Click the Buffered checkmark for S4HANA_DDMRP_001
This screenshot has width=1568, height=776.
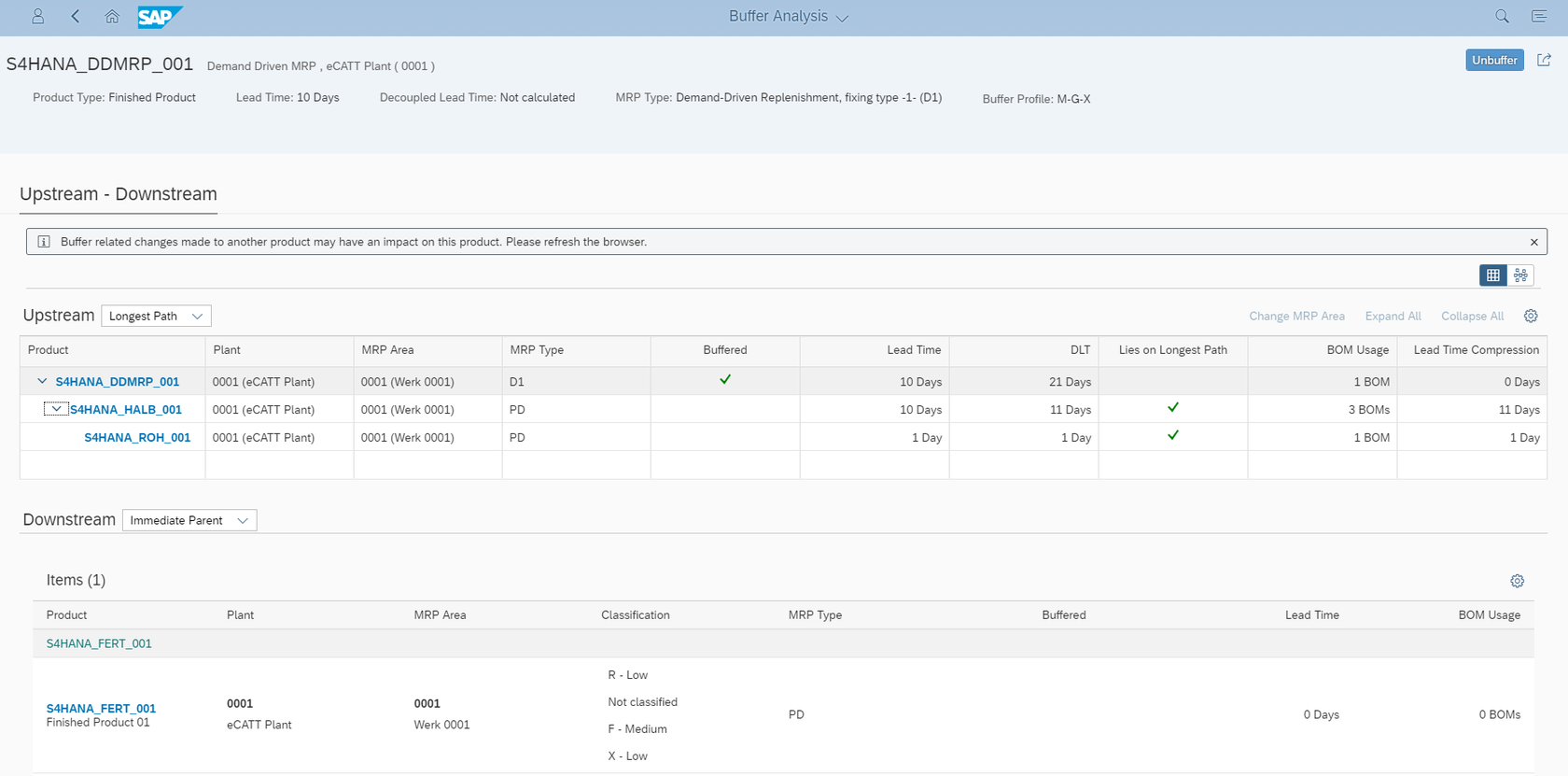click(x=725, y=379)
